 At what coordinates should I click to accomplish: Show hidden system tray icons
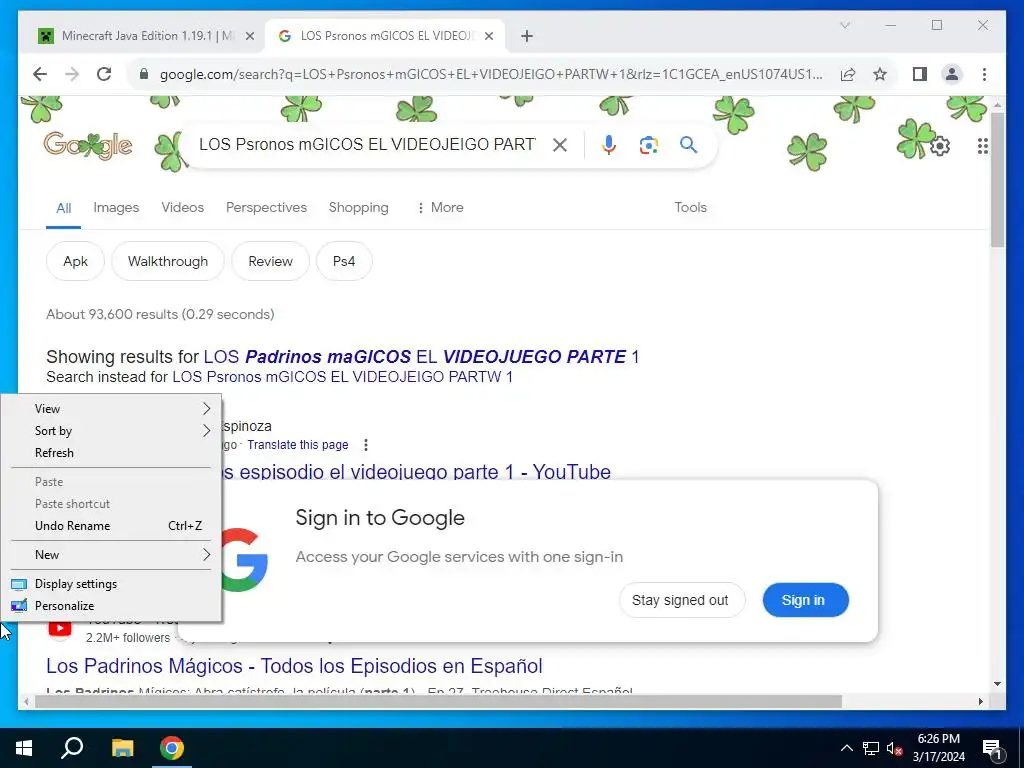point(846,748)
